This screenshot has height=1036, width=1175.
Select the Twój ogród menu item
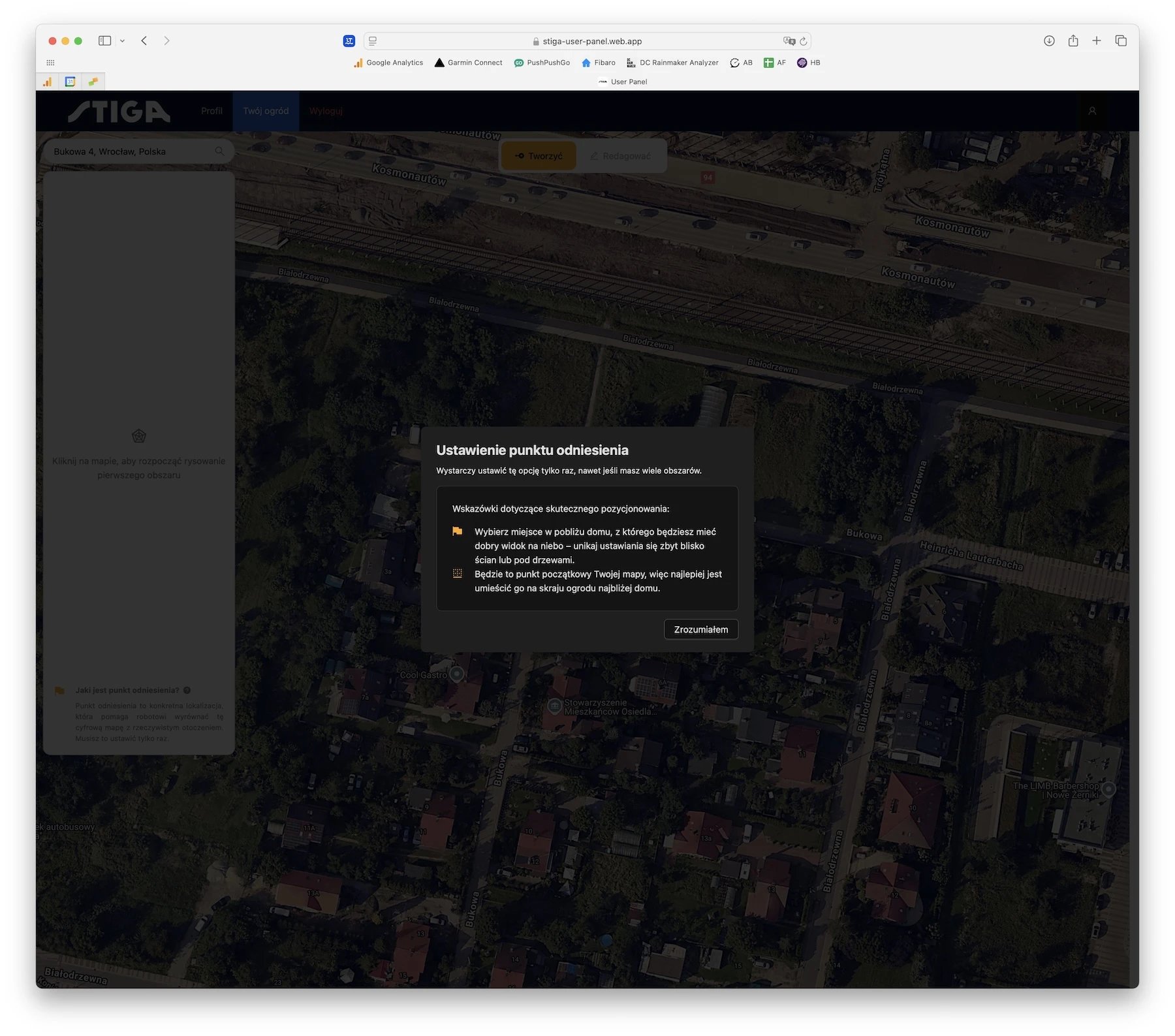(266, 111)
